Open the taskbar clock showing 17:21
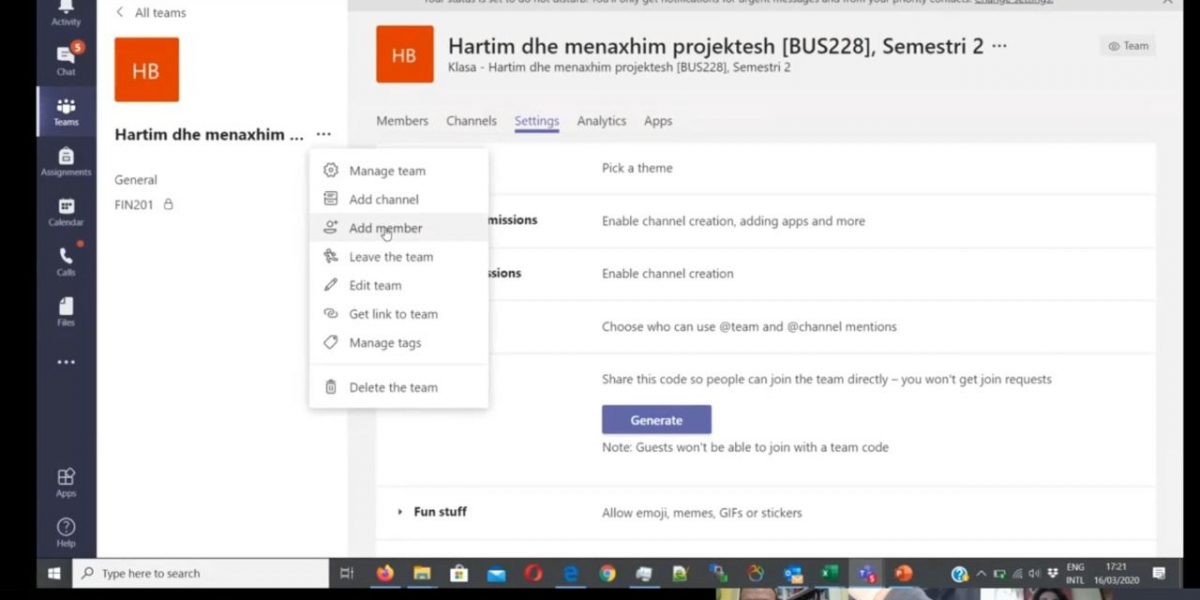The height and width of the screenshot is (600, 1200). pyautogui.click(x=1117, y=573)
